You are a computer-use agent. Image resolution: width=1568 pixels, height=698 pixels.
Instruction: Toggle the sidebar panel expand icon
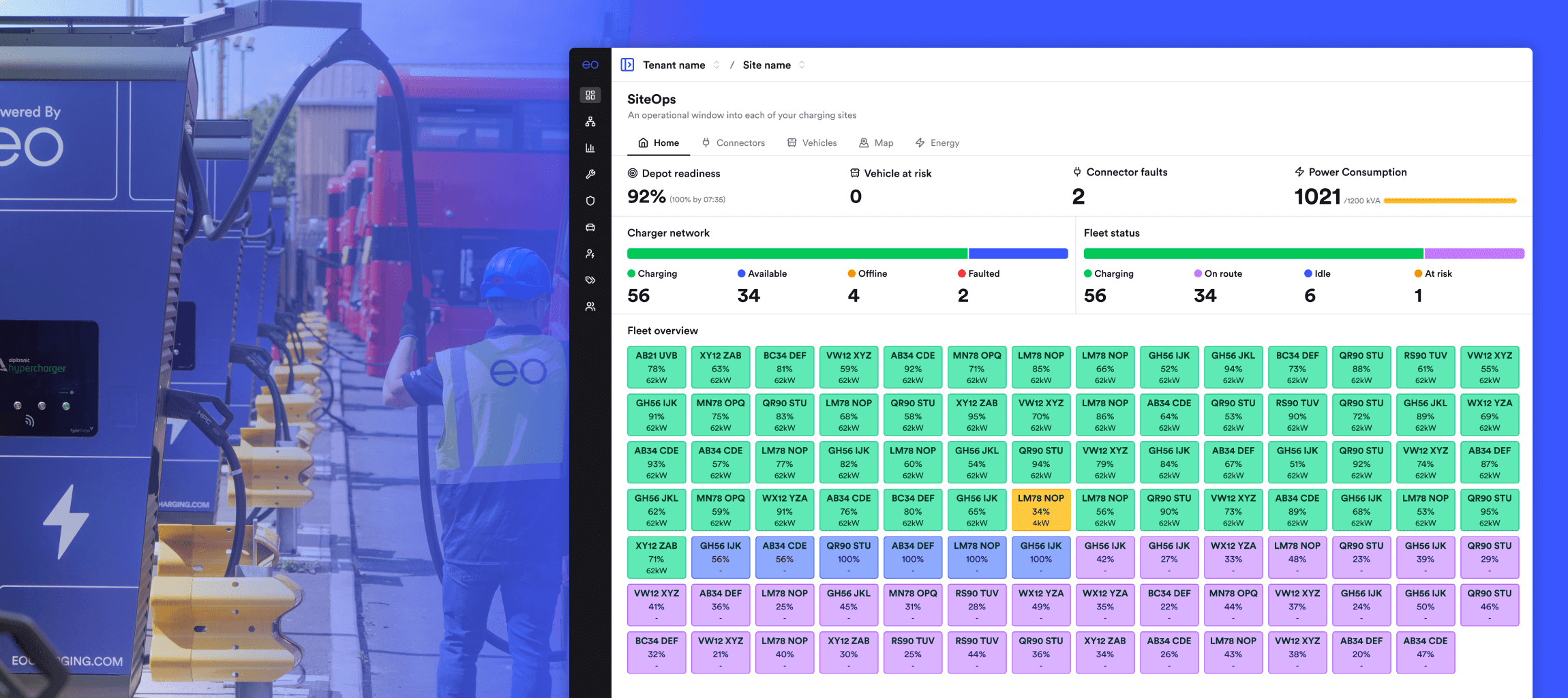[627, 65]
